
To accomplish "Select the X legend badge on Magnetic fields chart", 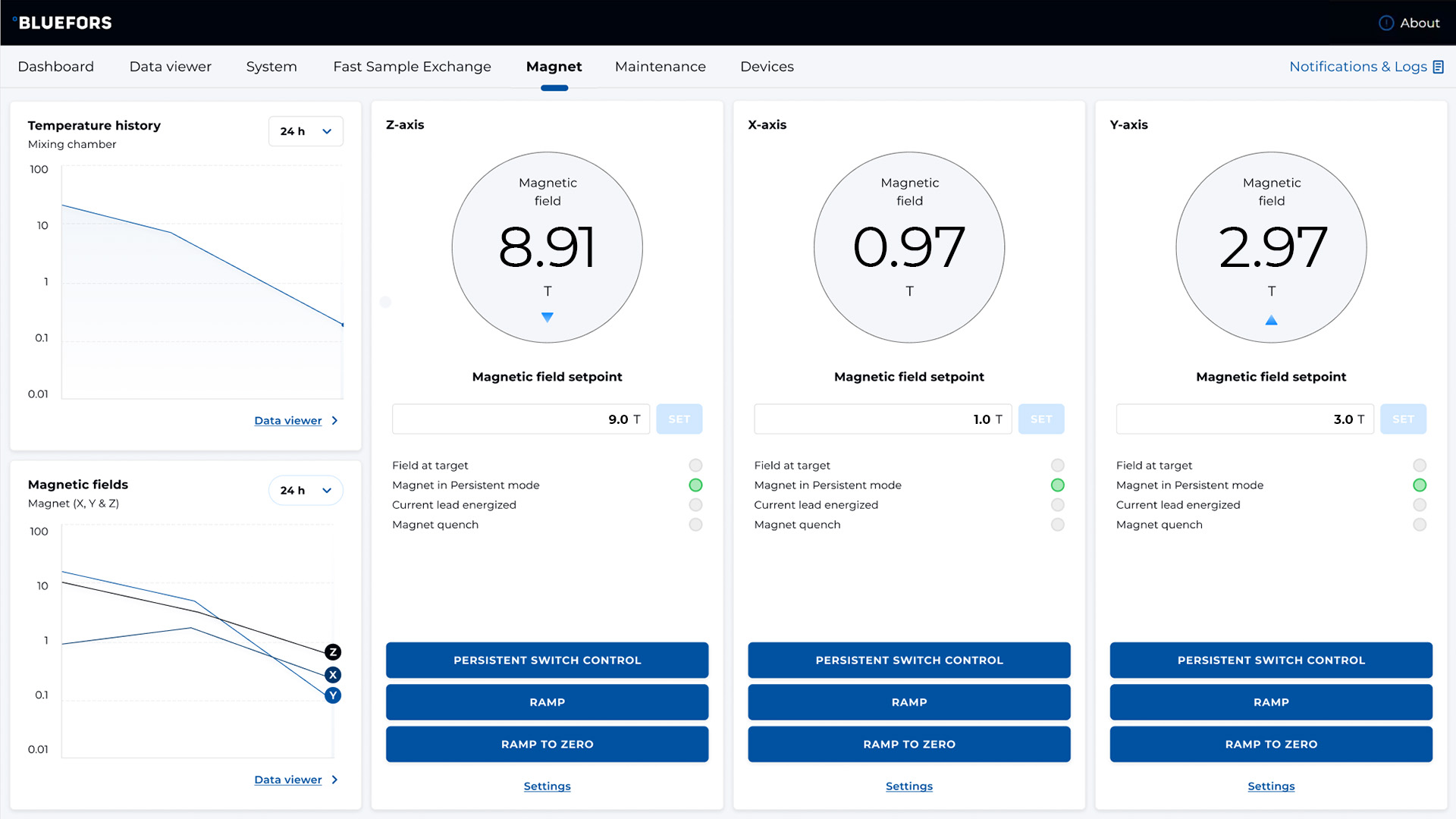I will point(332,674).
